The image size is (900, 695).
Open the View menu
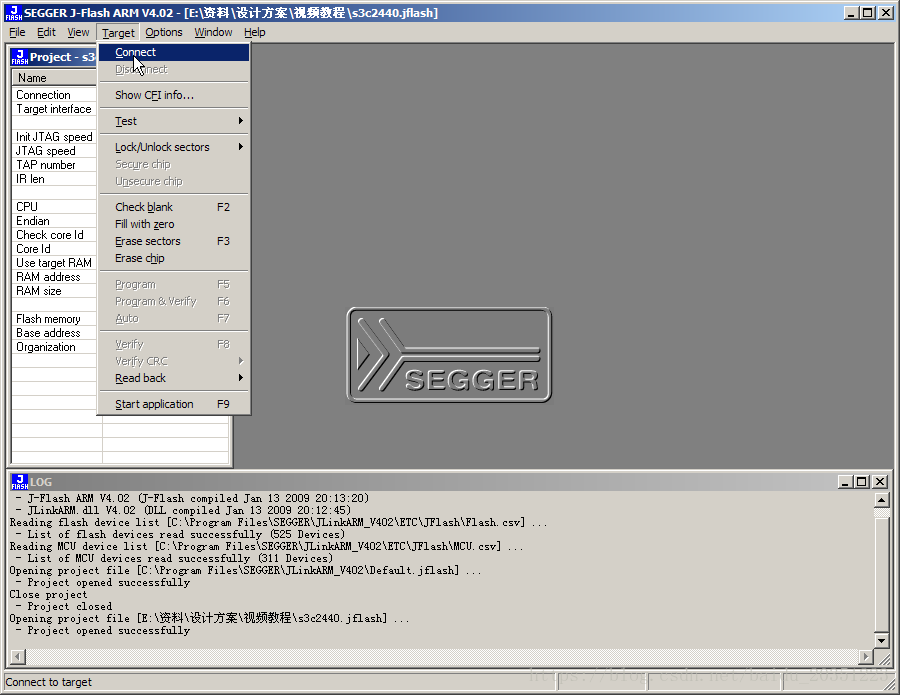coord(78,32)
